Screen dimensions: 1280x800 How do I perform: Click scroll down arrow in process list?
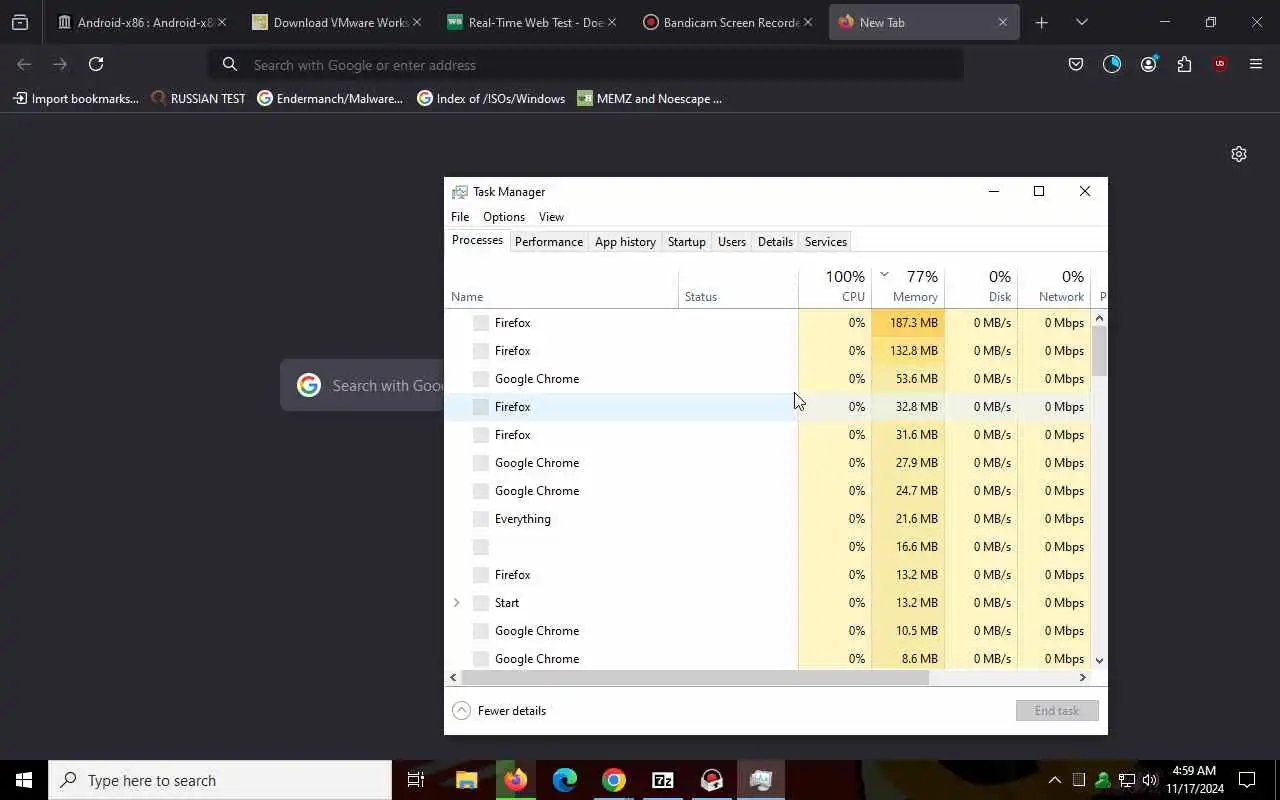coord(1100,660)
